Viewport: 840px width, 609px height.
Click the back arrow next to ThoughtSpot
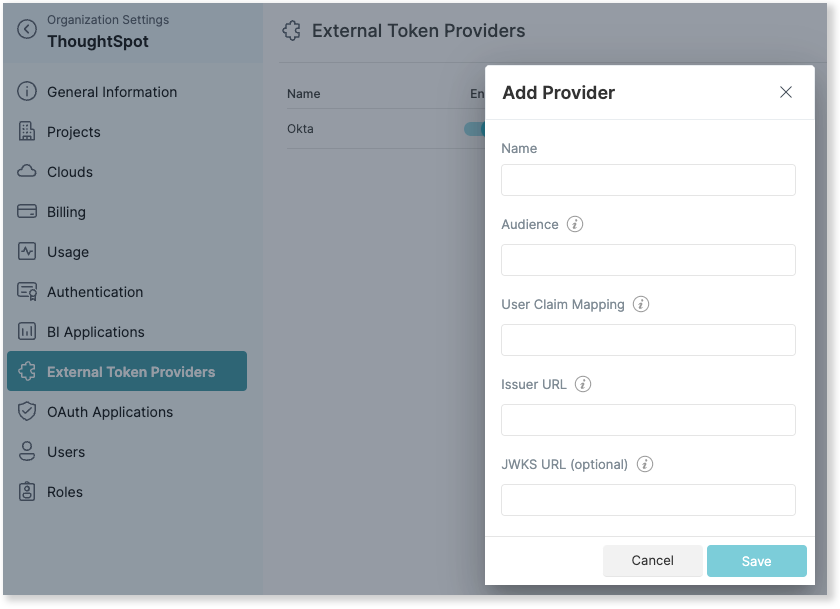(x=25, y=30)
